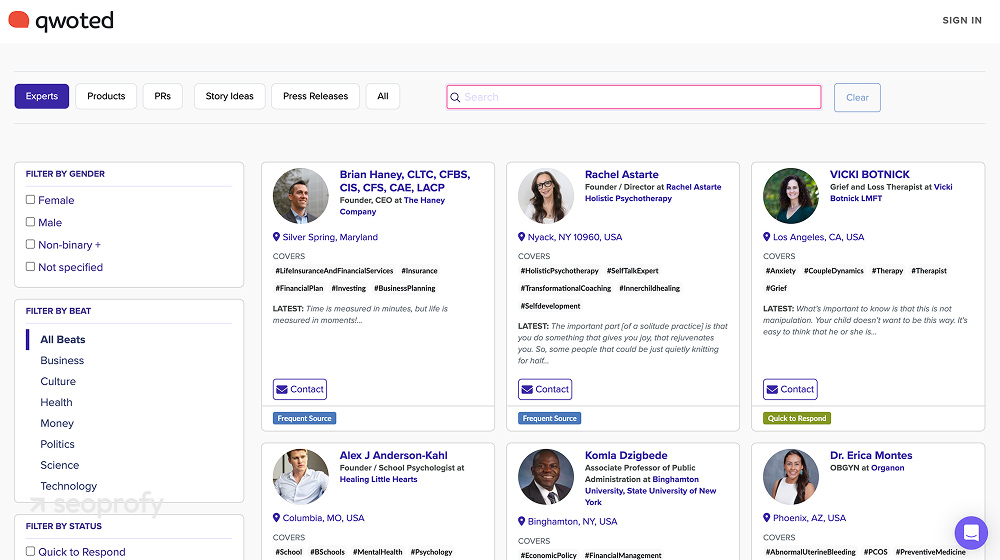This screenshot has height=560, width=1000.
Task: Filter by Health beat
Action: [x=56, y=402]
